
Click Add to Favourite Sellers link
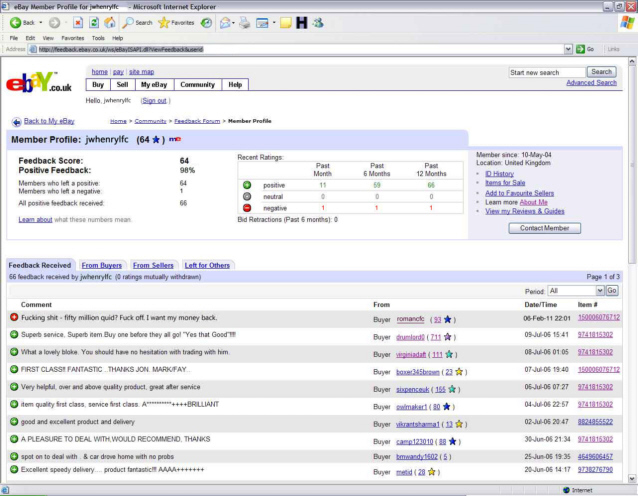click(519, 193)
